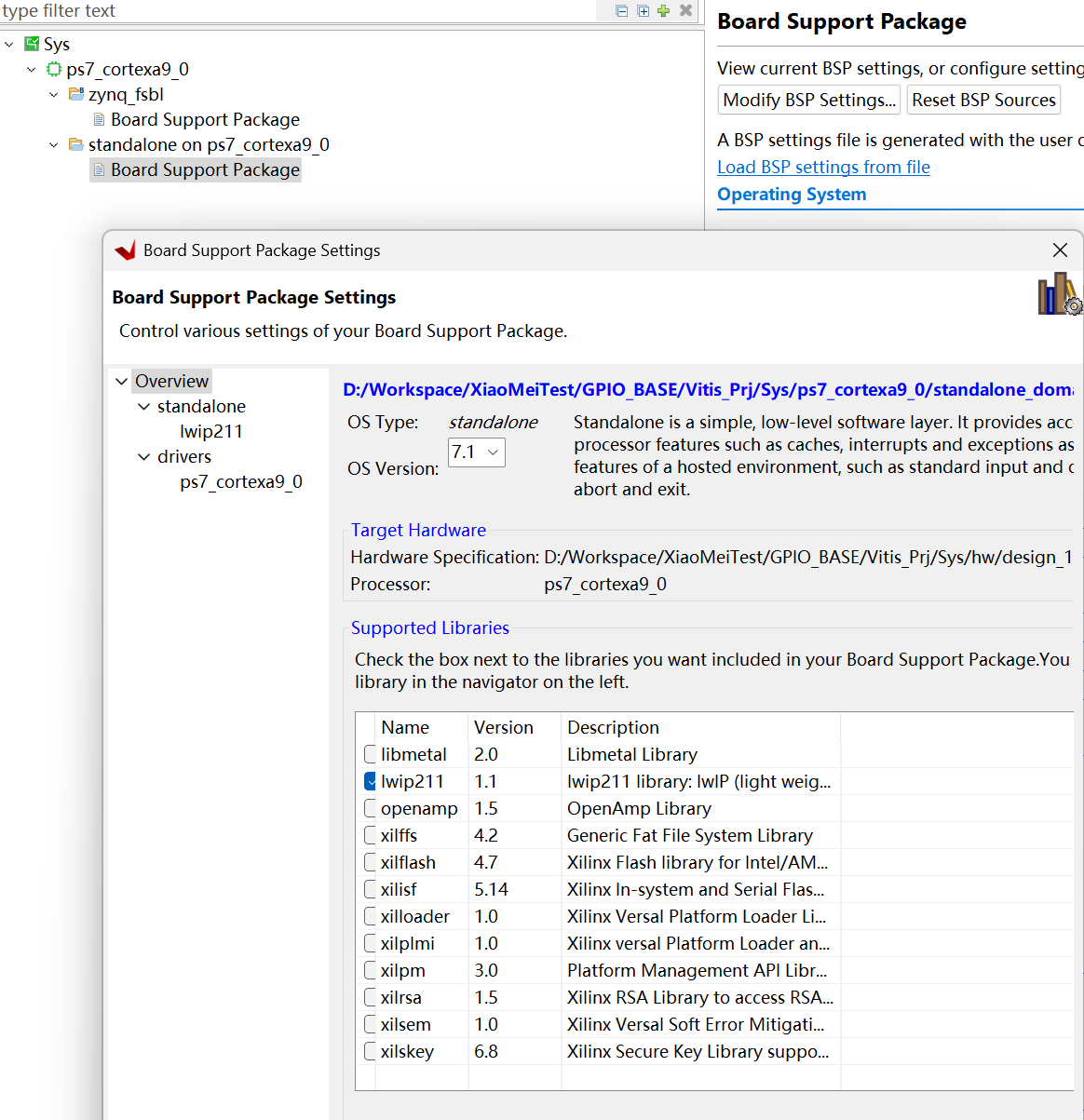
Task: Collapse the Overview node in the dialog
Action: [x=121, y=381]
